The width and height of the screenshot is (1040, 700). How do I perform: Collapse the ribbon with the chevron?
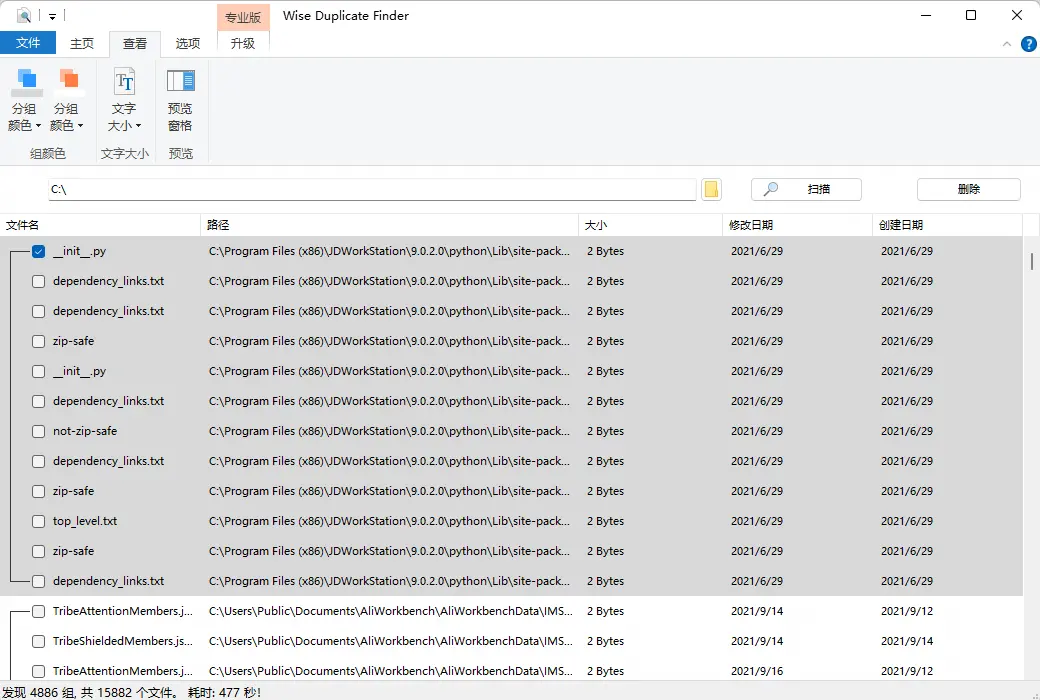point(1006,44)
